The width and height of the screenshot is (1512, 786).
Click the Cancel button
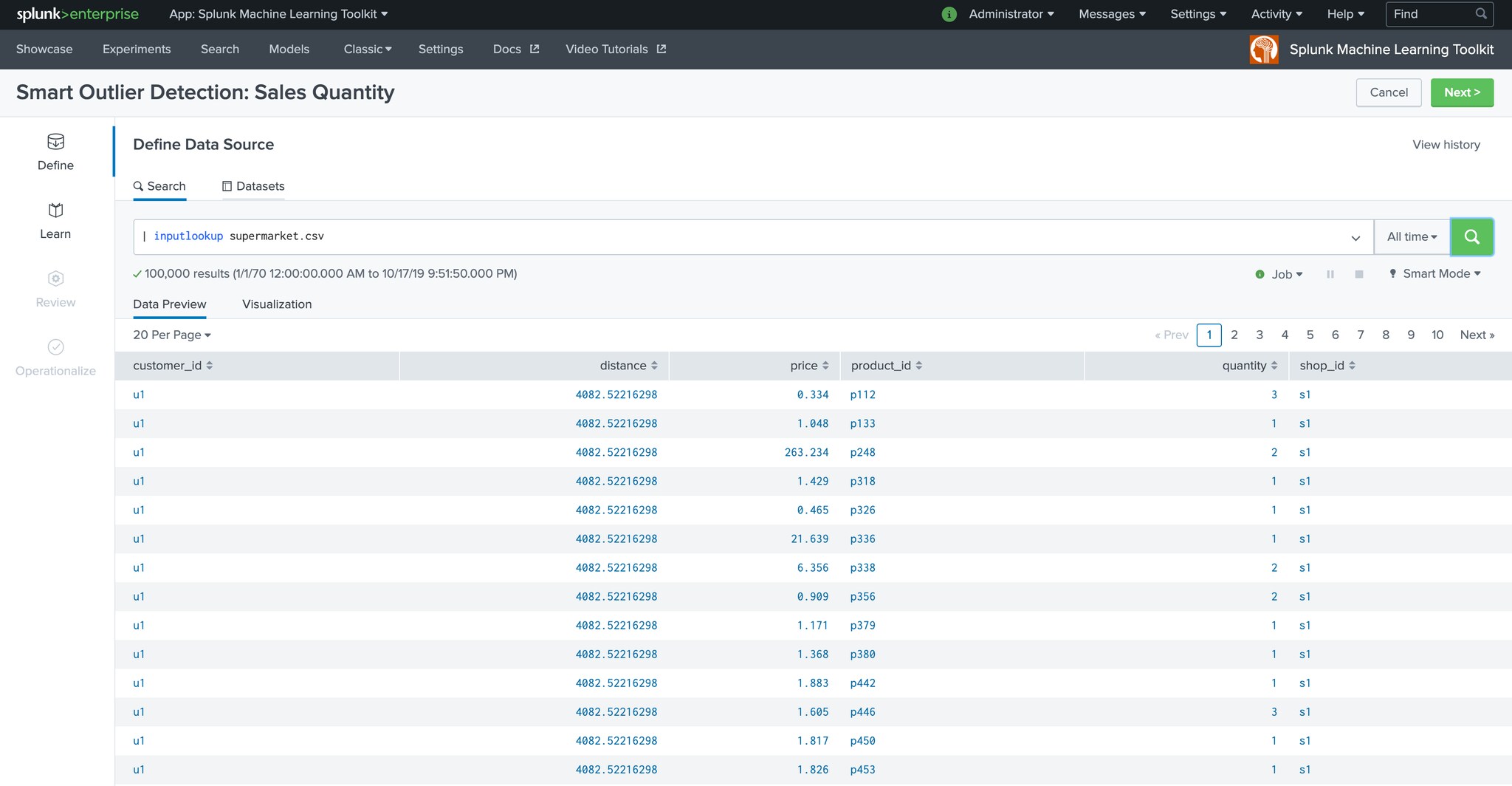[x=1389, y=92]
